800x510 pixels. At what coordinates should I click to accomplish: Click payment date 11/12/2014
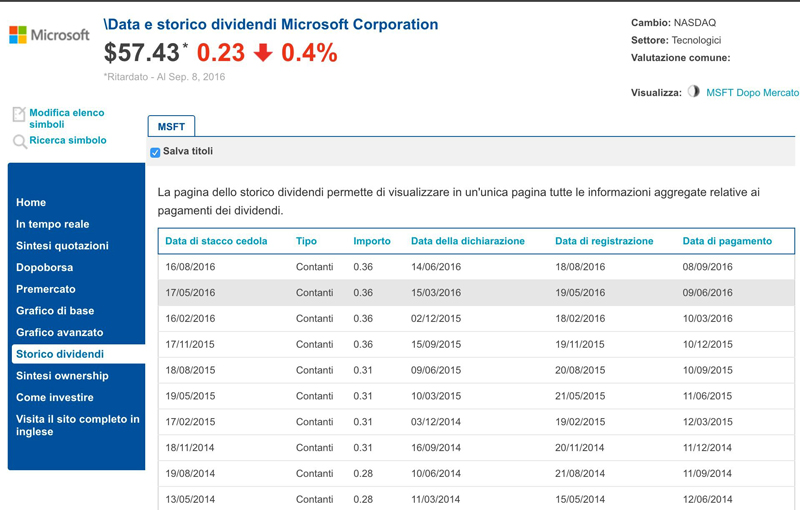click(x=707, y=448)
